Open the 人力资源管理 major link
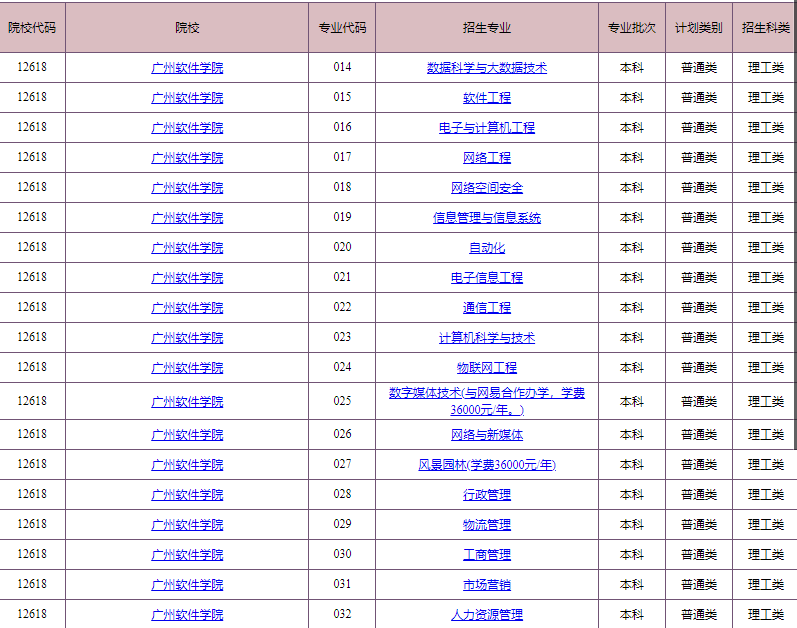This screenshot has width=797, height=628. (486, 614)
